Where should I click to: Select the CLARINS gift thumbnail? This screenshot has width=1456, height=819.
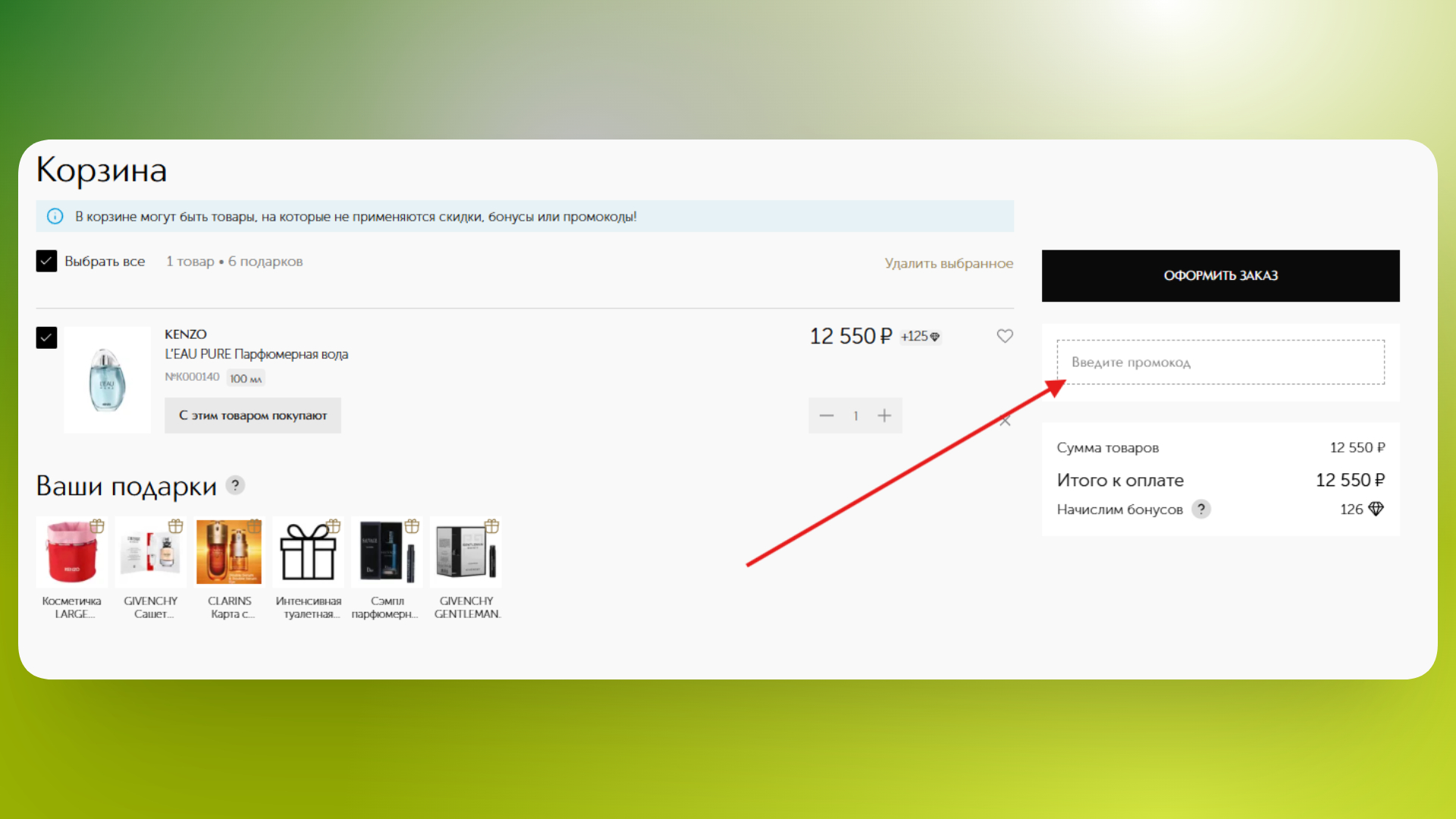(x=229, y=552)
